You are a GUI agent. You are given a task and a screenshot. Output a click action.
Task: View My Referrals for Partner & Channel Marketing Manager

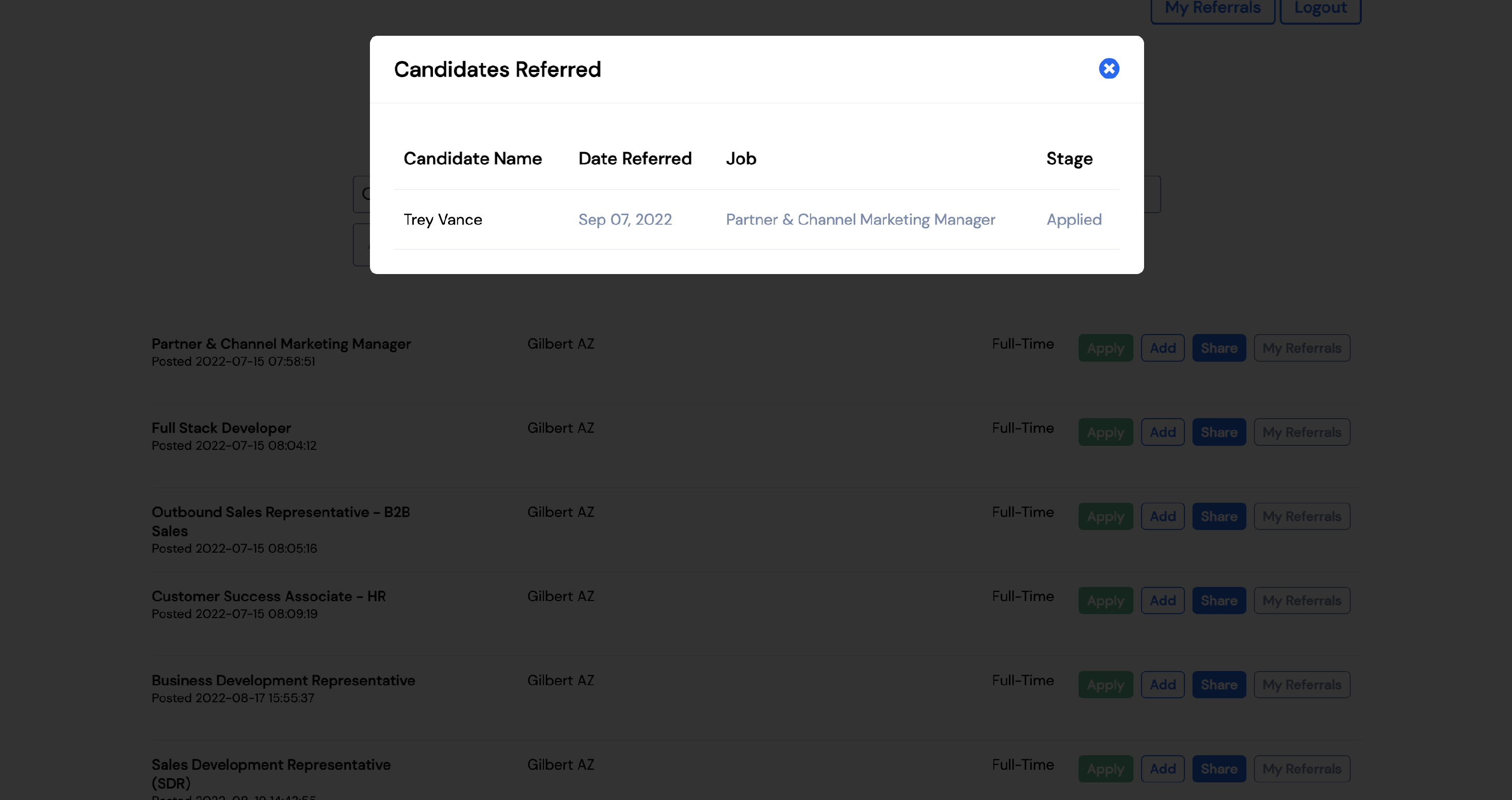point(1301,348)
